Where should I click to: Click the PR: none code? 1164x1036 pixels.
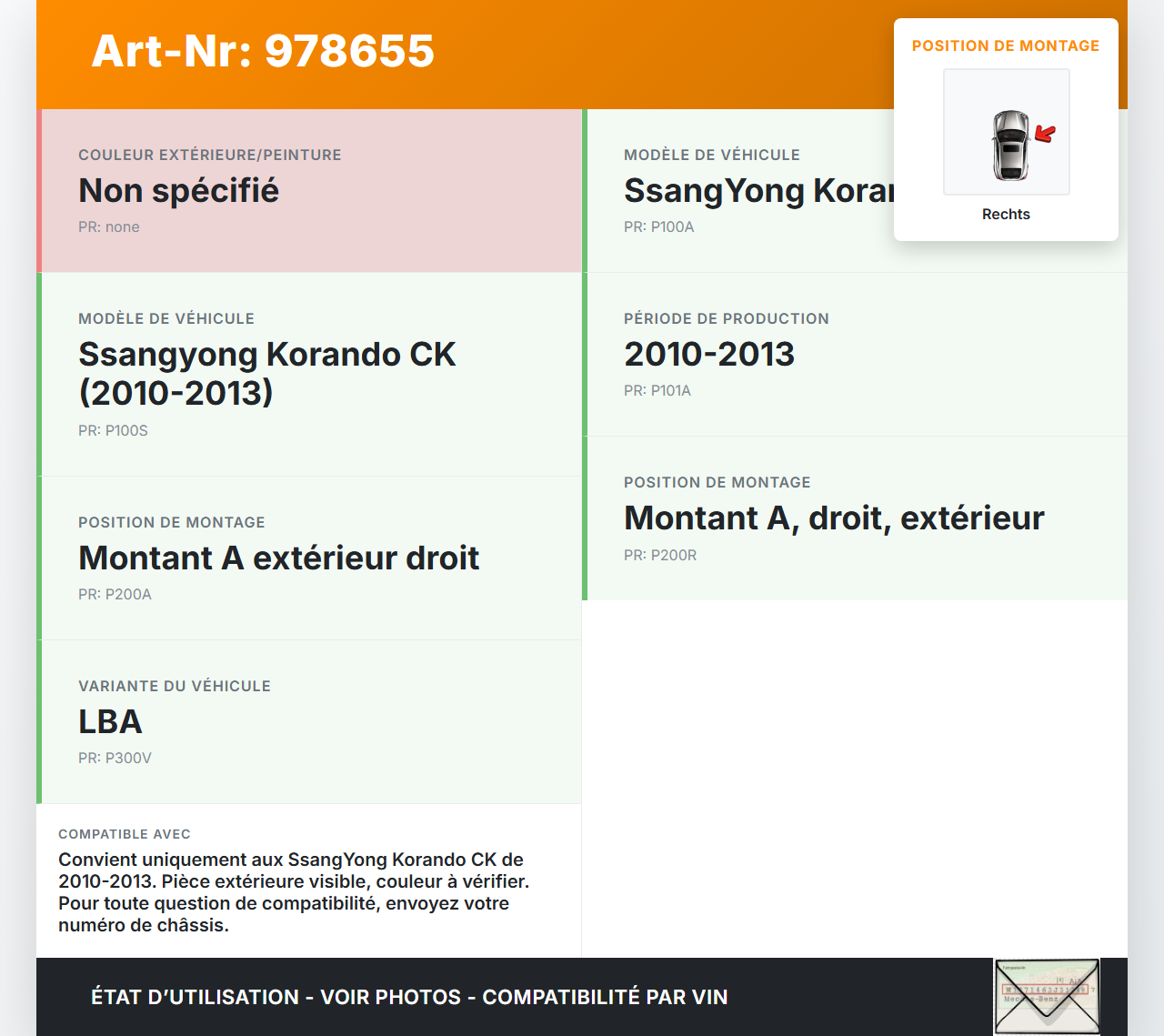click(x=109, y=226)
